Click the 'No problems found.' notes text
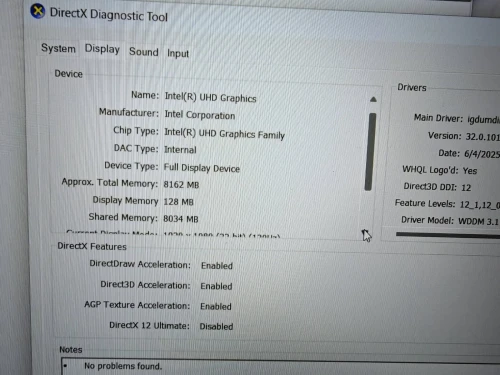This screenshot has height=375, width=500. pos(123,366)
